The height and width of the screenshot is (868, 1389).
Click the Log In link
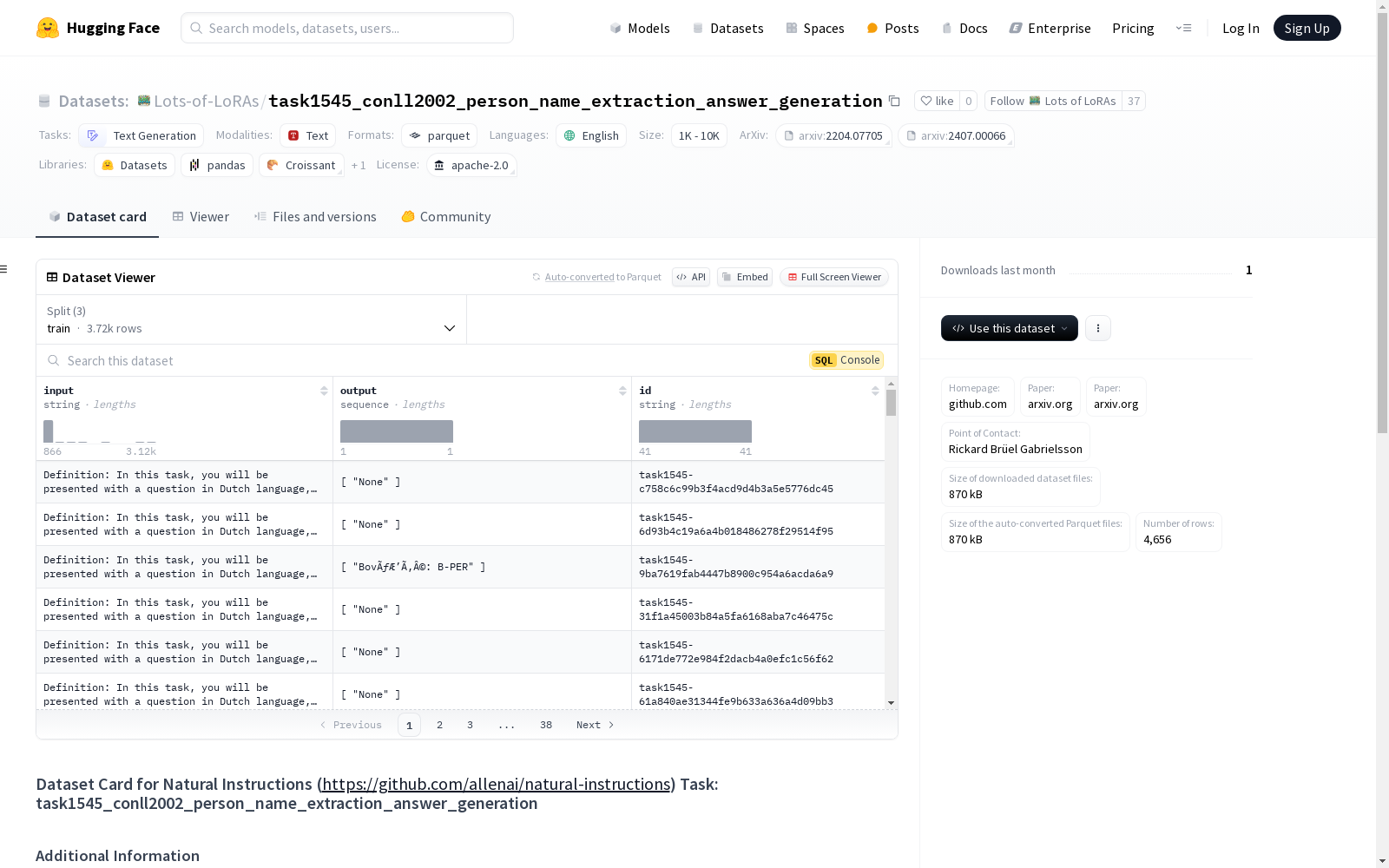click(1241, 28)
